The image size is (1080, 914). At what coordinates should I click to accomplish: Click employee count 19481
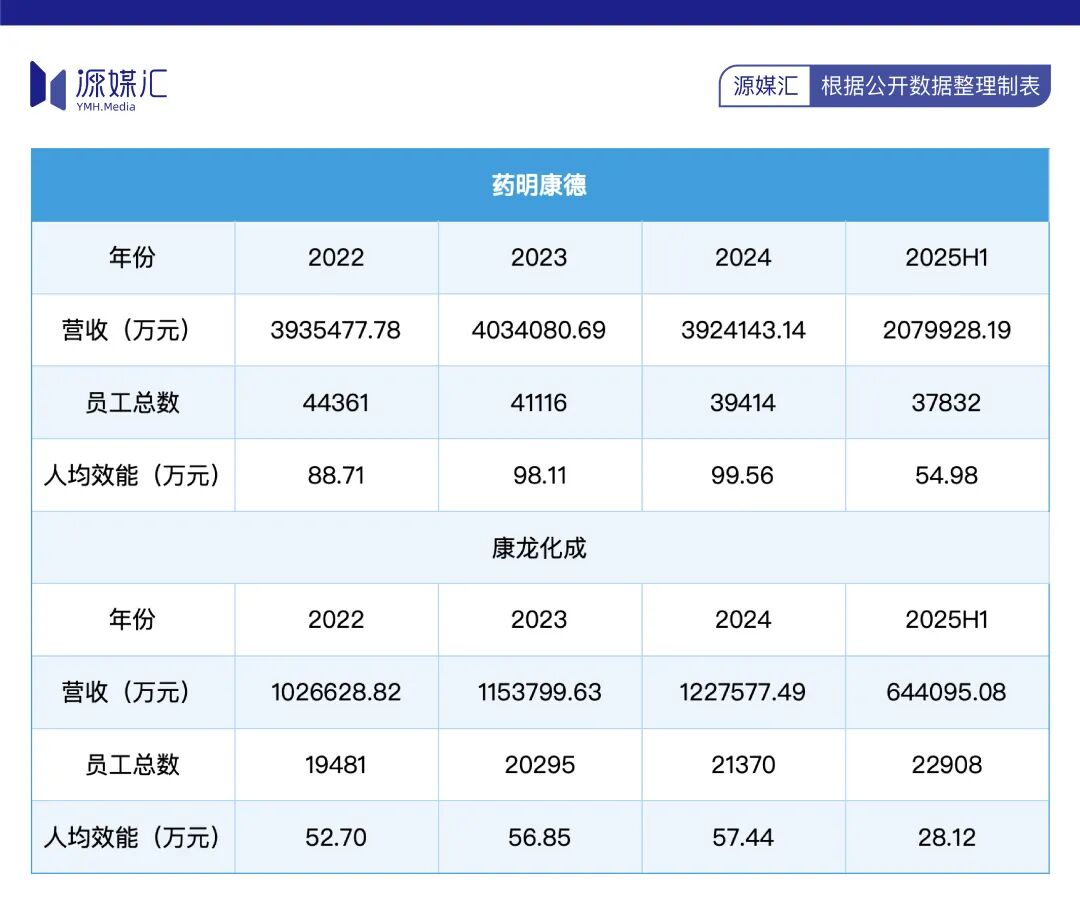coord(335,765)
